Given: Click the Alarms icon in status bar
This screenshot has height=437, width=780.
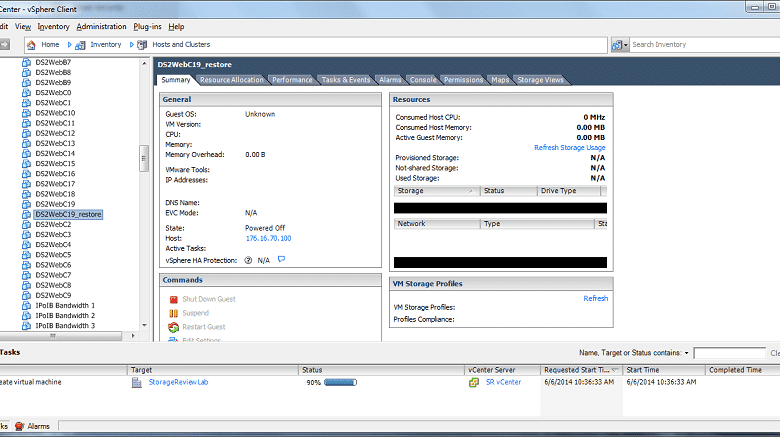Looking at the screenshot, I should (x=19, y=426).
